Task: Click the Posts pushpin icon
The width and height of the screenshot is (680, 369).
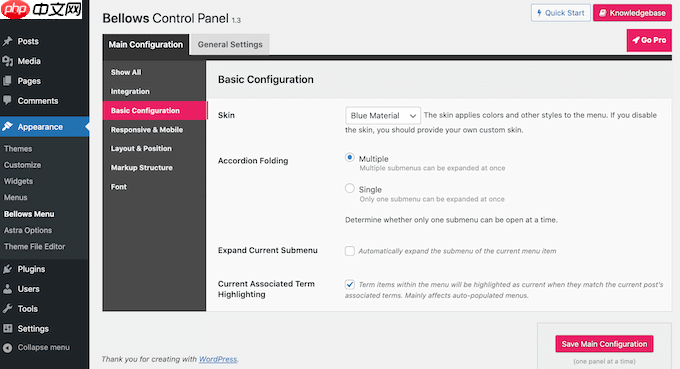Action: pos(7,41)
